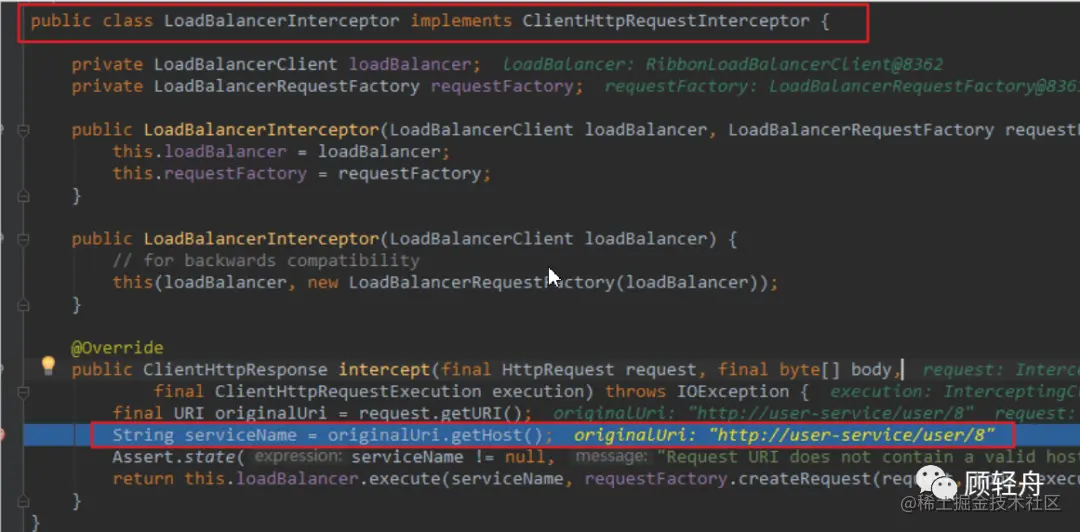
Task: Click the loadBalancer field declaration name
Action: pyautogui.click(x=410, y=65)
